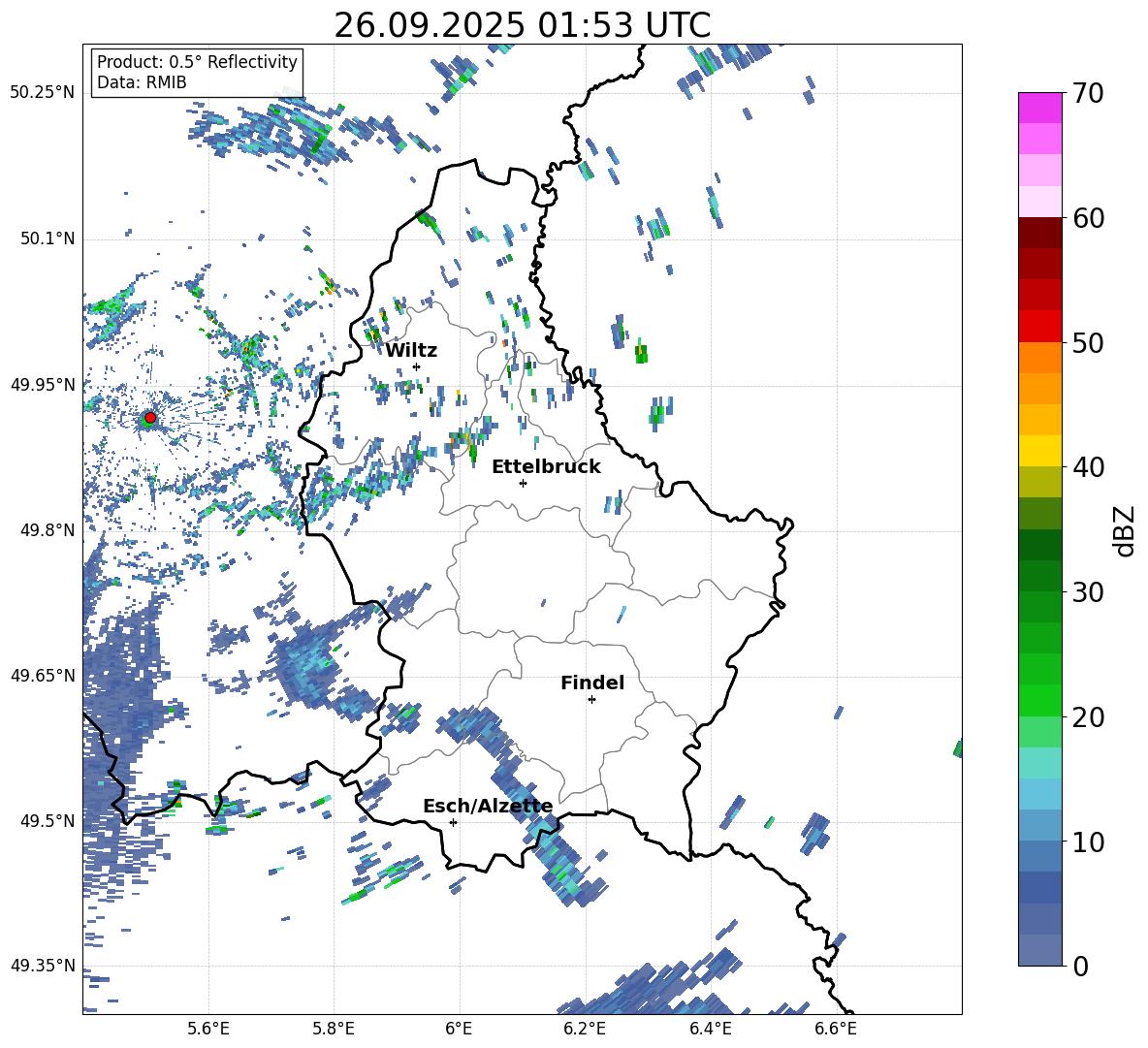Click the bright red colorbar swatch above 50
Screen dimensions: 1148x1048
[x=1040, y=326]
